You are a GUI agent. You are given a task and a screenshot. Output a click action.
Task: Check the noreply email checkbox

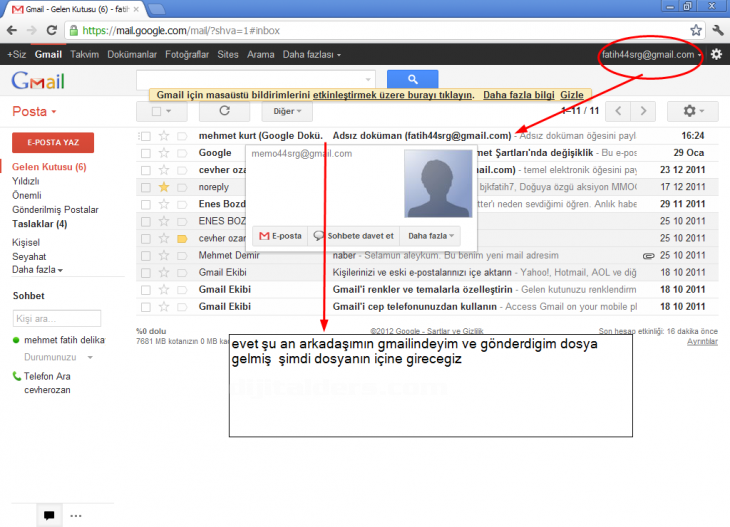146,187
